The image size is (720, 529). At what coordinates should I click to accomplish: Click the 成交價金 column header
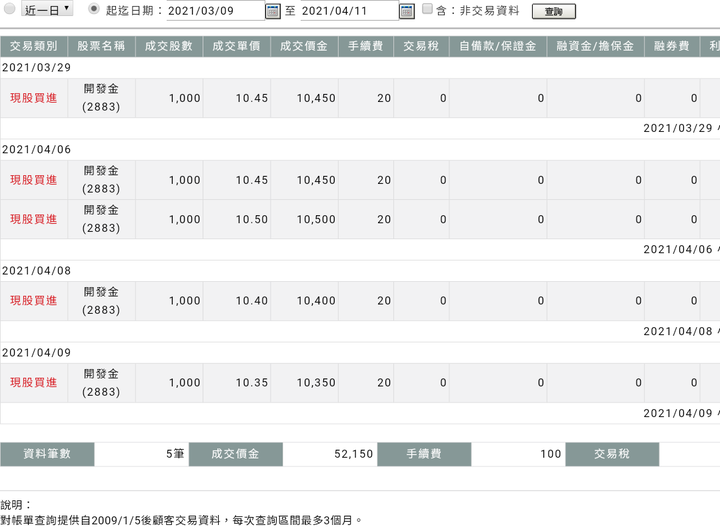click(304, 46)
